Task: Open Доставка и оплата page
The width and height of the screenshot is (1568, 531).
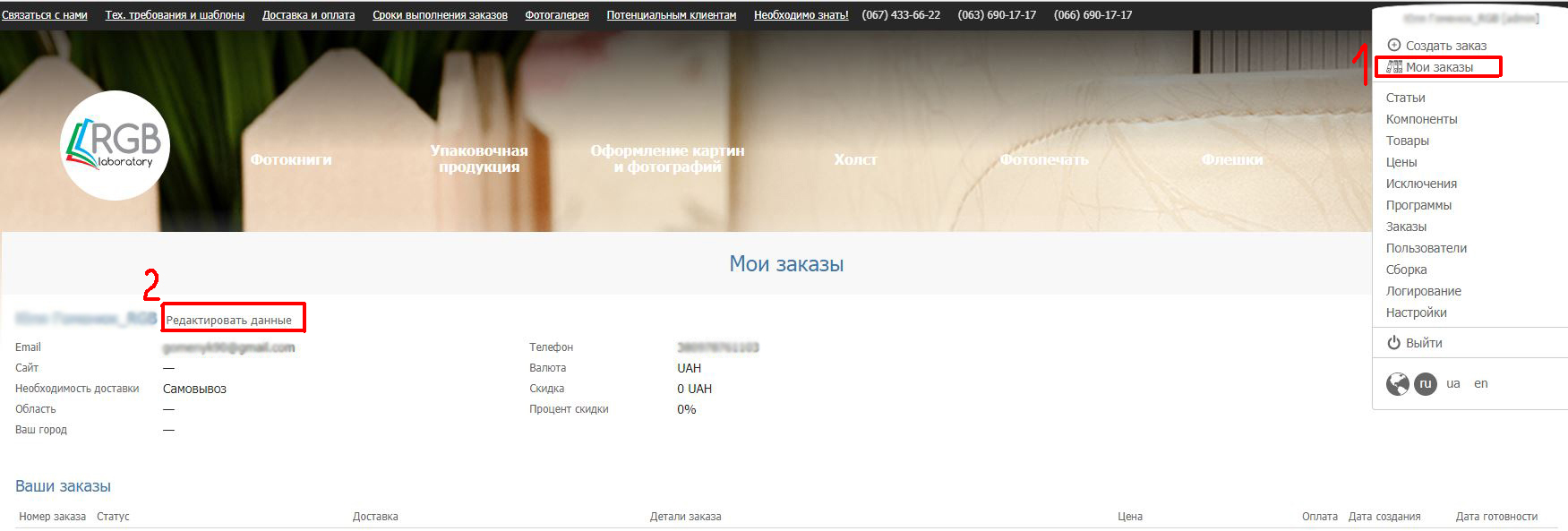Action: [x=308, y=15]
